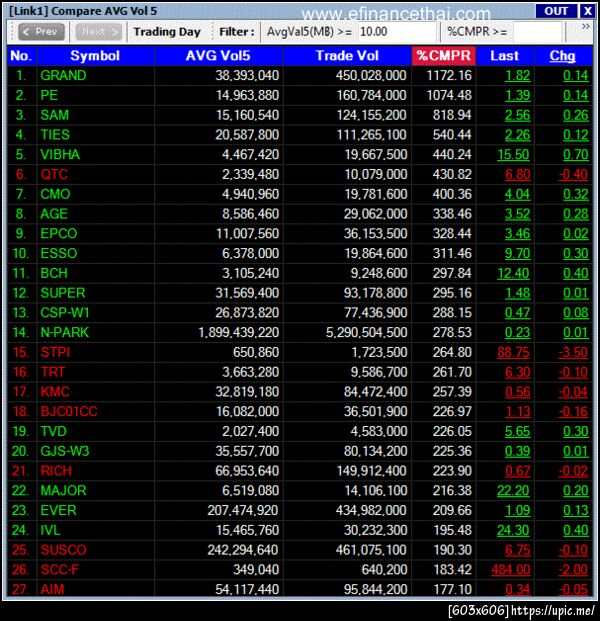Sort by the No. column header
This screenshot has width=600, height=621.
coord(22,56)
